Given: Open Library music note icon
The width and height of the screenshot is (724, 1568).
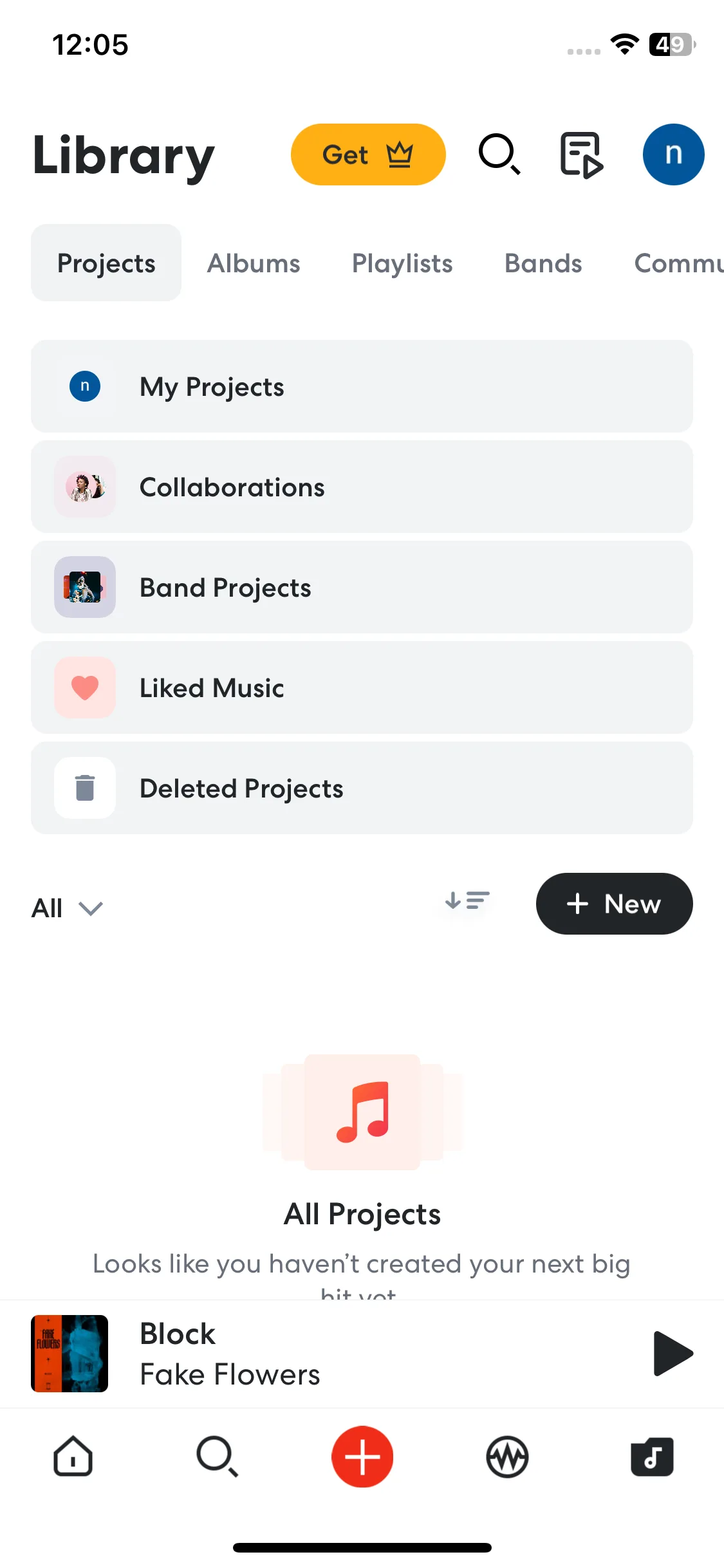Looking at the screenshot, I should [x=652, y=1456].
